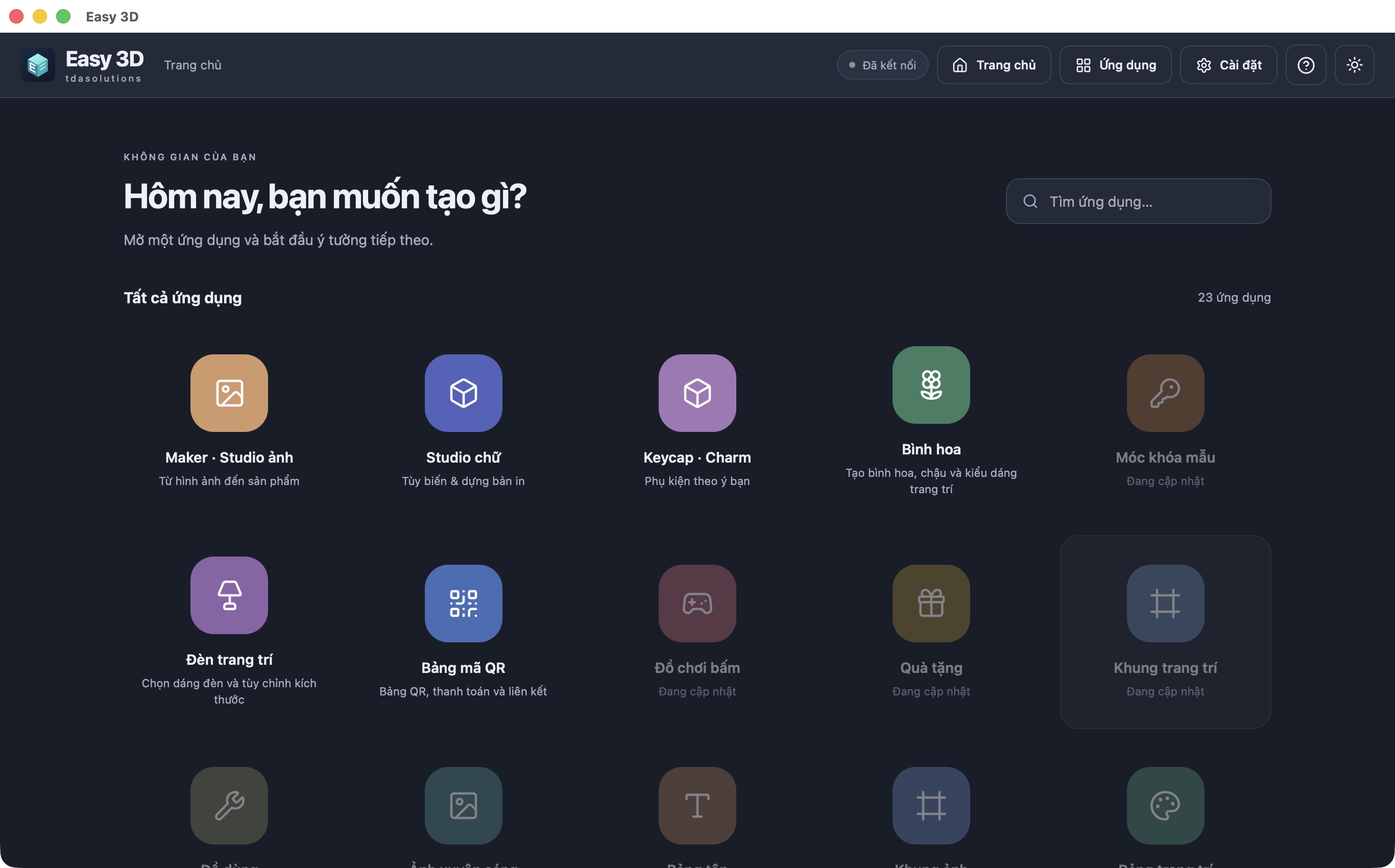Click 'Phụ kiện theo ý bạn' description
The height and width of the screenshot is (868, 1395).
pyautogui.click(x=697, y=480)
